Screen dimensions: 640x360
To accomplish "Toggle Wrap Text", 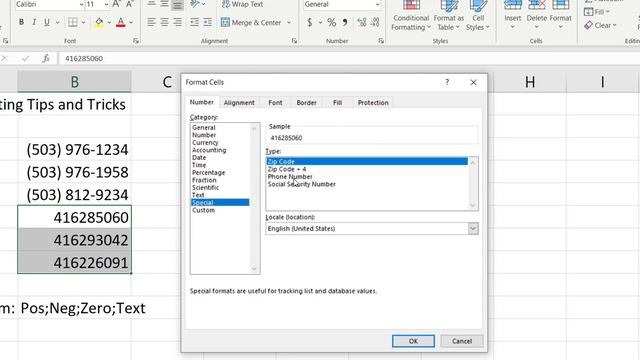I will click(242, 4).
